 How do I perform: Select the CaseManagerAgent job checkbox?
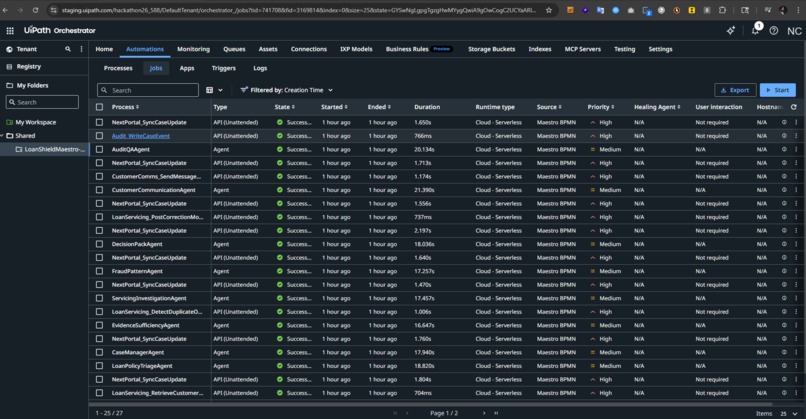[99, 352]
